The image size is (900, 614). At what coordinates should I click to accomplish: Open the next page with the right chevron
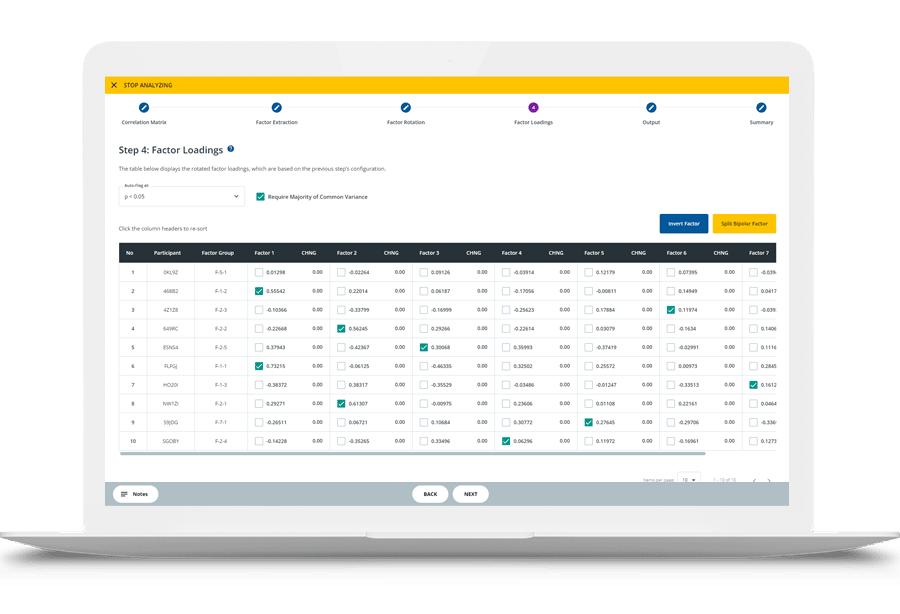[x=770, y=479]
